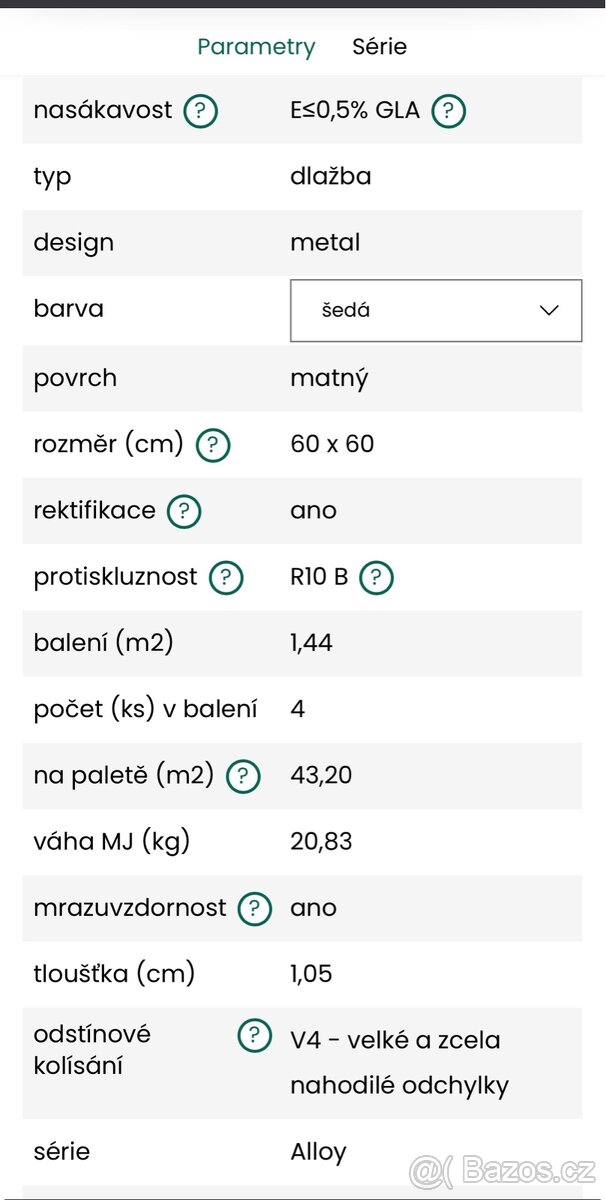Screen dimensions: 606x1200
Task: Click the dlažba type value
Action: tap(330, 177)
